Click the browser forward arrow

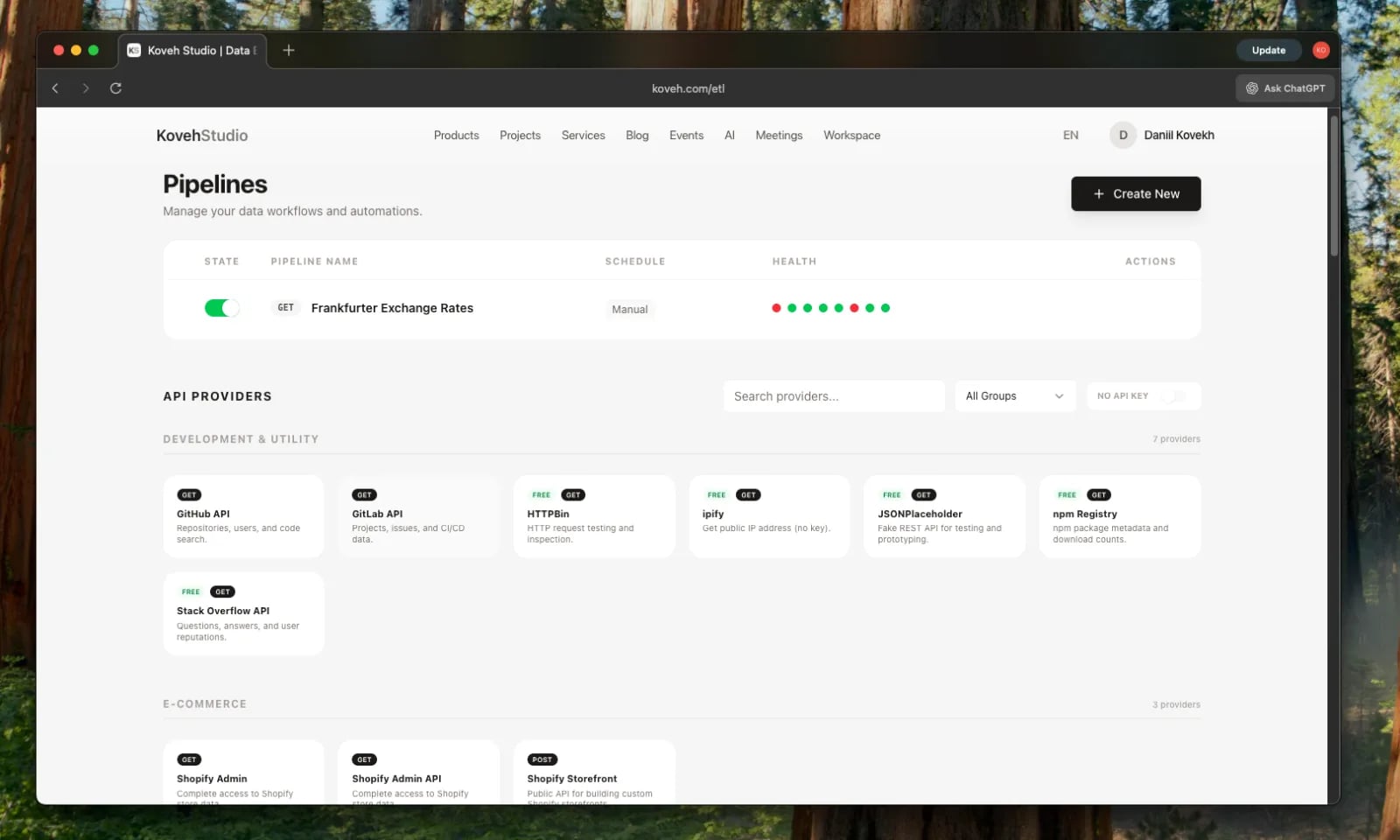click(x=85, y=88)
